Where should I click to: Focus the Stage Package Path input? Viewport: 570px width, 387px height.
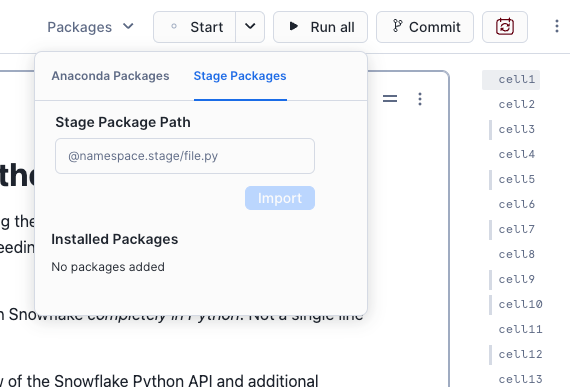coord(185,156)
